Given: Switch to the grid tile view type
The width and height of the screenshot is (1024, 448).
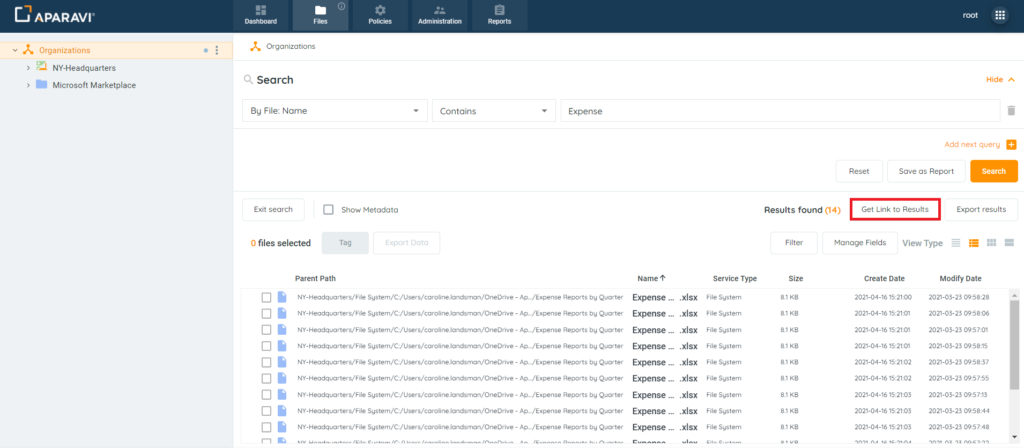Looking at the screenshot, I should point(991,243).
